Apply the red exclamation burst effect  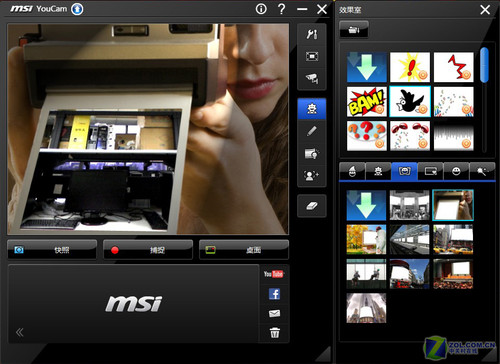(x=410, y=67)
